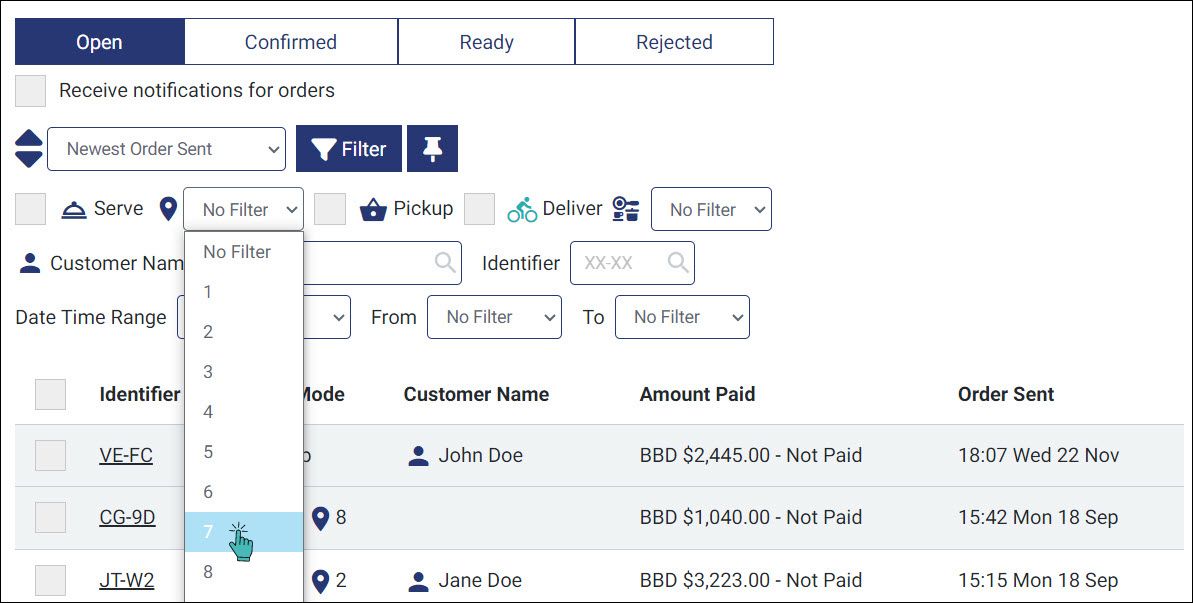Screen dimensions: 1193x603
Task: Click the Identifier column header
Action: pyautogui.click(x=140, y=395)
